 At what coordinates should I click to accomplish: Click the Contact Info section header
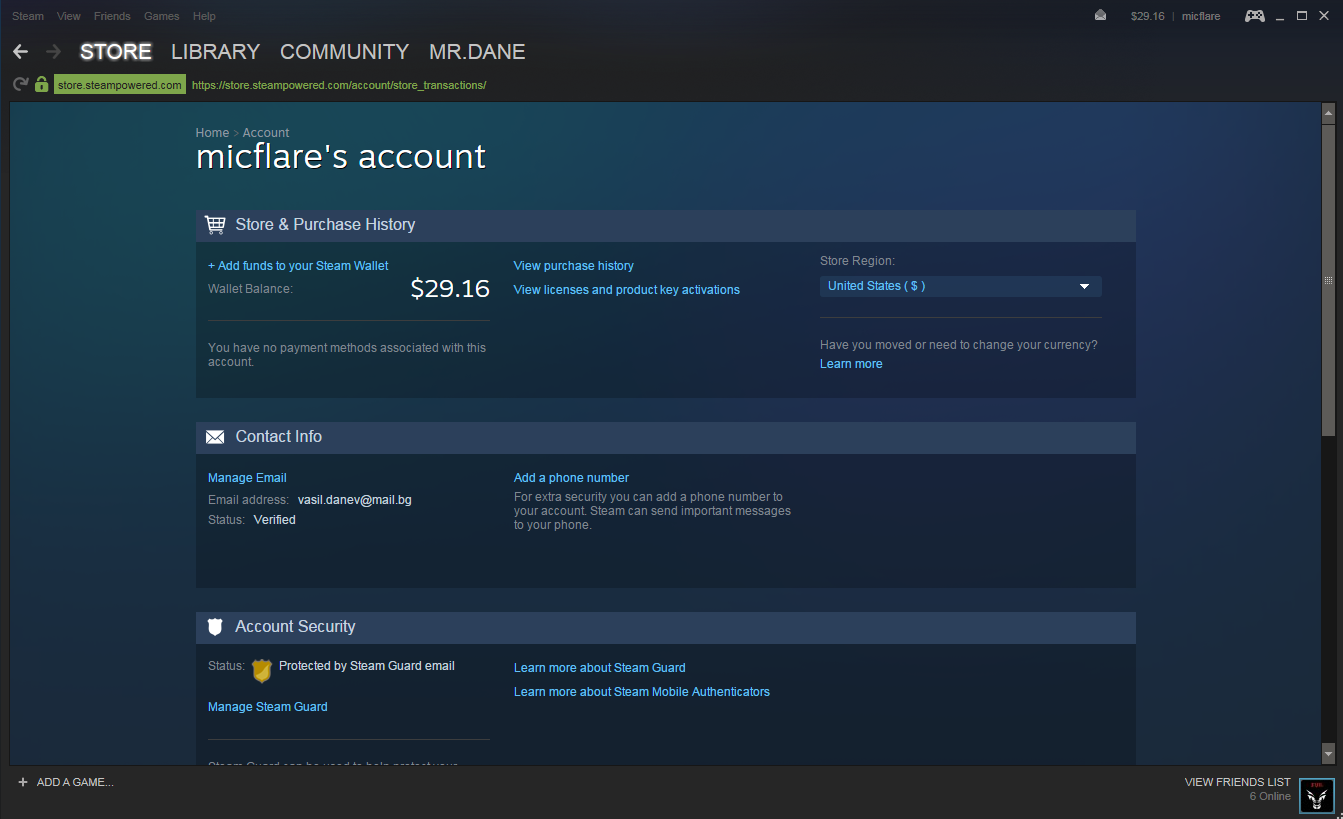point(666,437)
